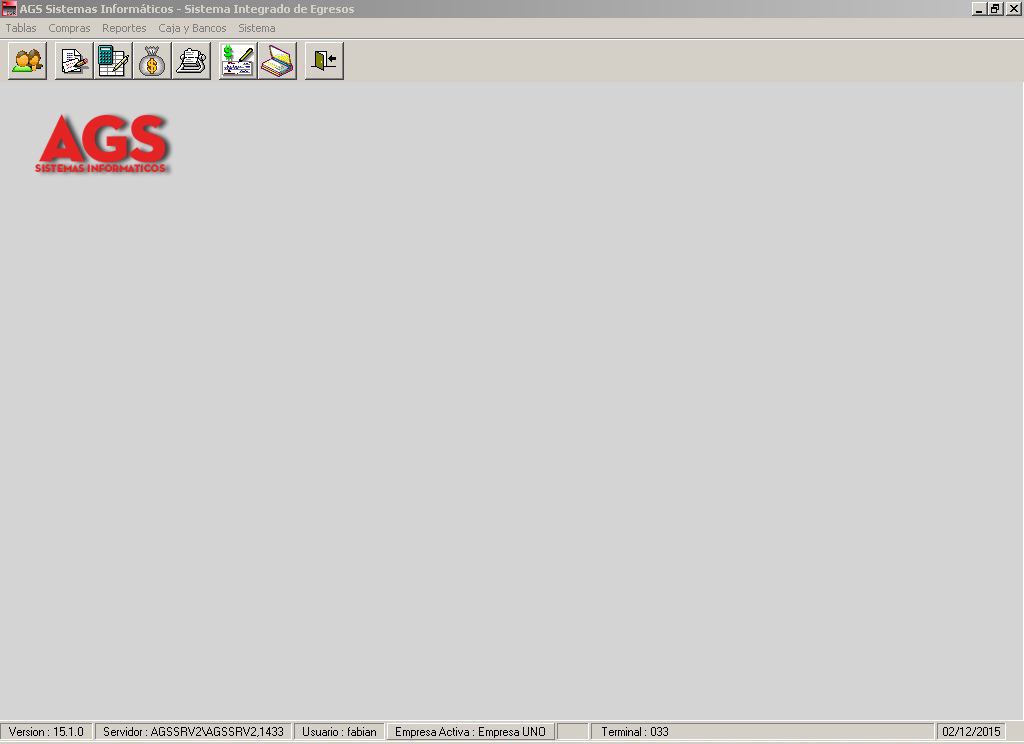Close the AGS window
Image resolution: width=1024 pixels, height=744 pixels.
click(x=1014, y=8)
